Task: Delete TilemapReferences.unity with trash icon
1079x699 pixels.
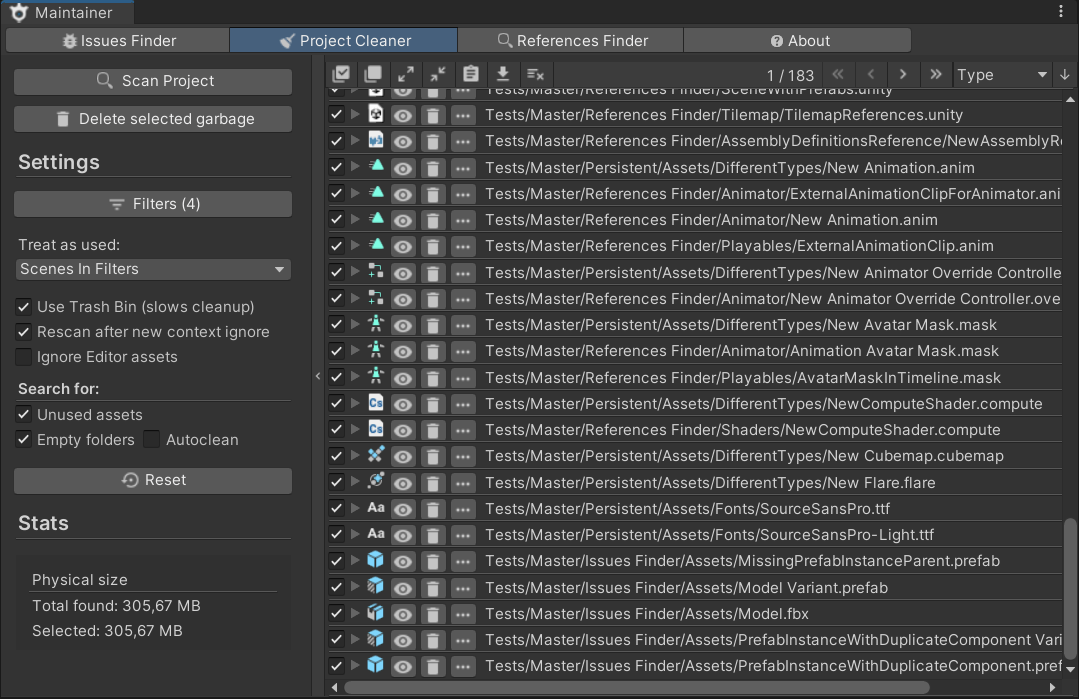Action: 433,115
